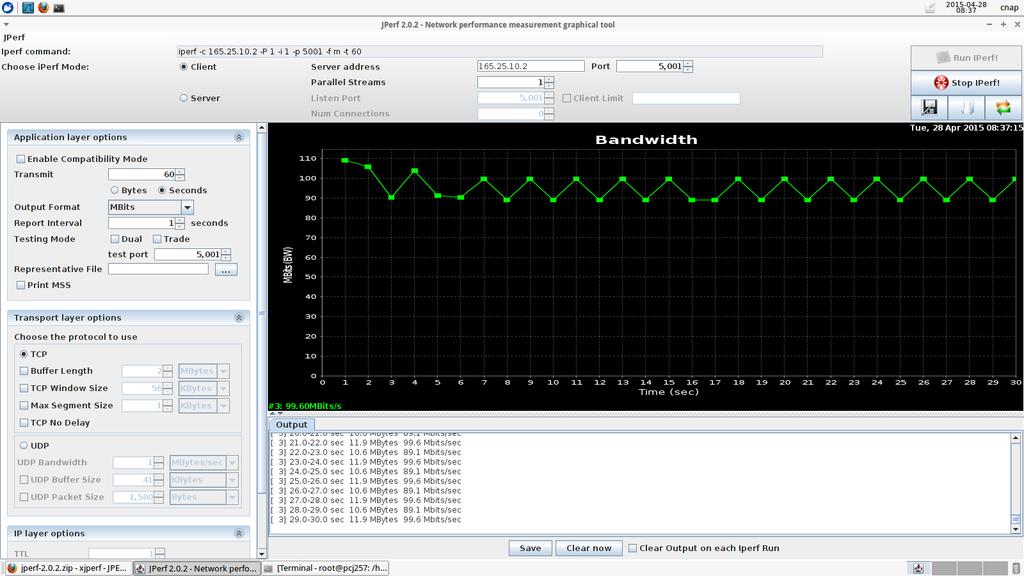
Task: Open TCP Window Size KBytes unit dropdown
Action: point(223,388)
